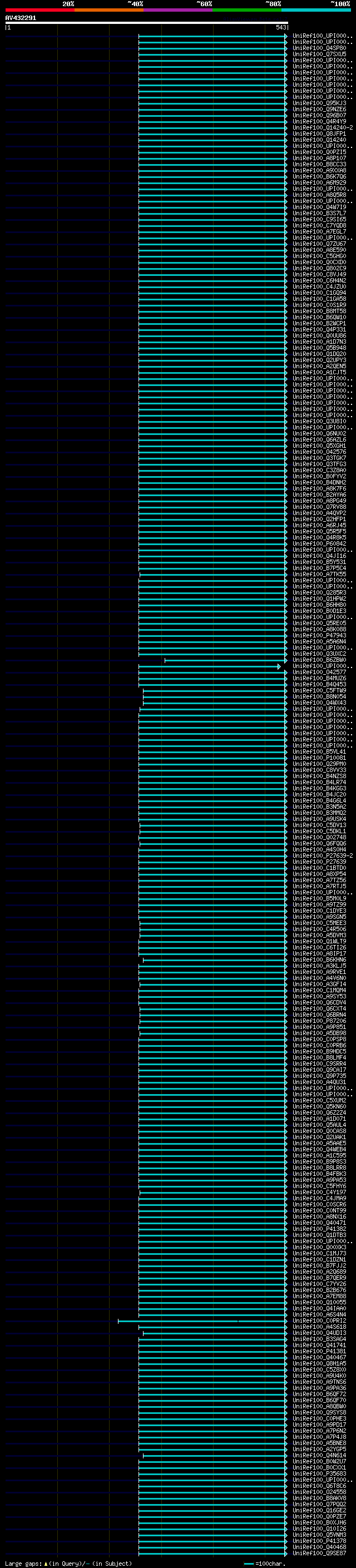Viewport: 356px width, 1568px height.
Task: Select hit label UniRef100_Q9P735
Action: click(319, 1076)
